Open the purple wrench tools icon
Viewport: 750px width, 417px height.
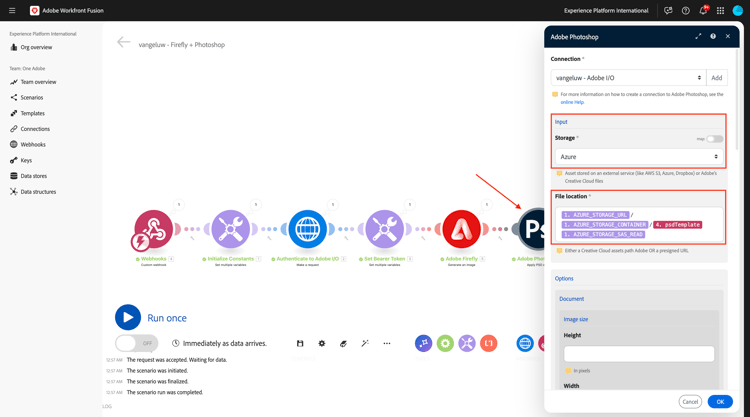[467, 343]
